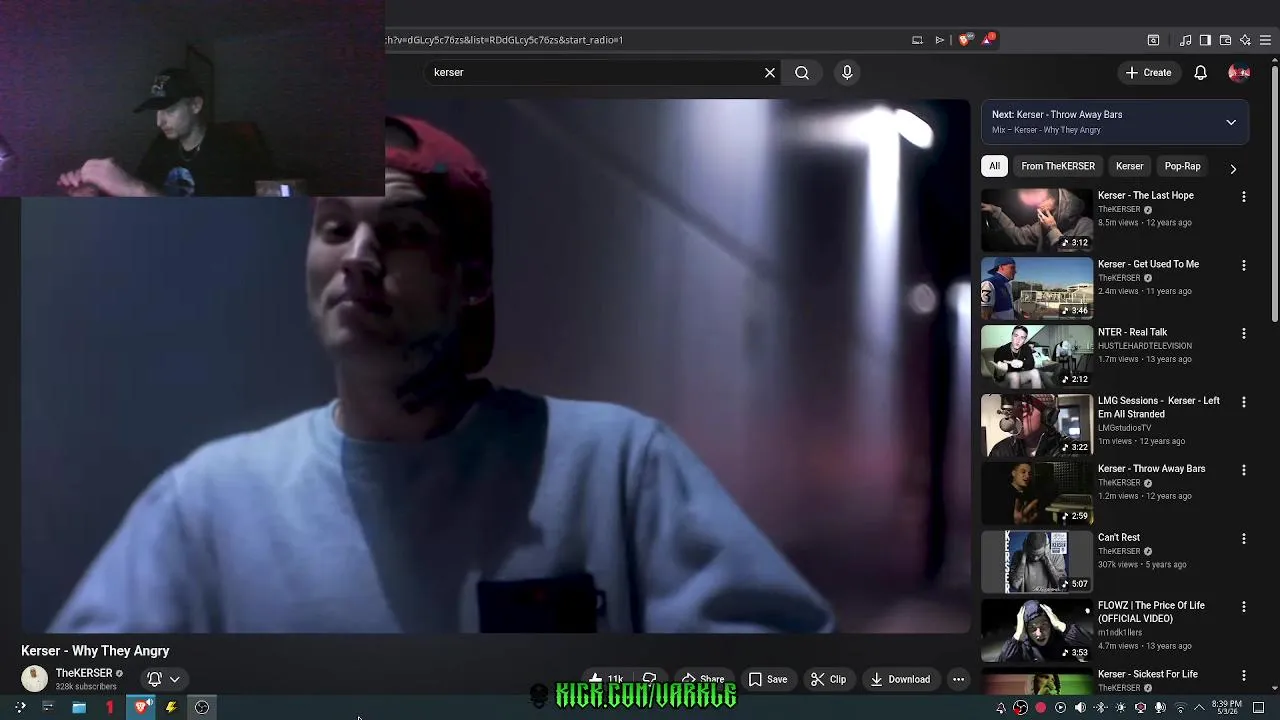Screen dimensions: 1280x720
Task: Click the volume speaker tray icon
Action: point(1080,707)
